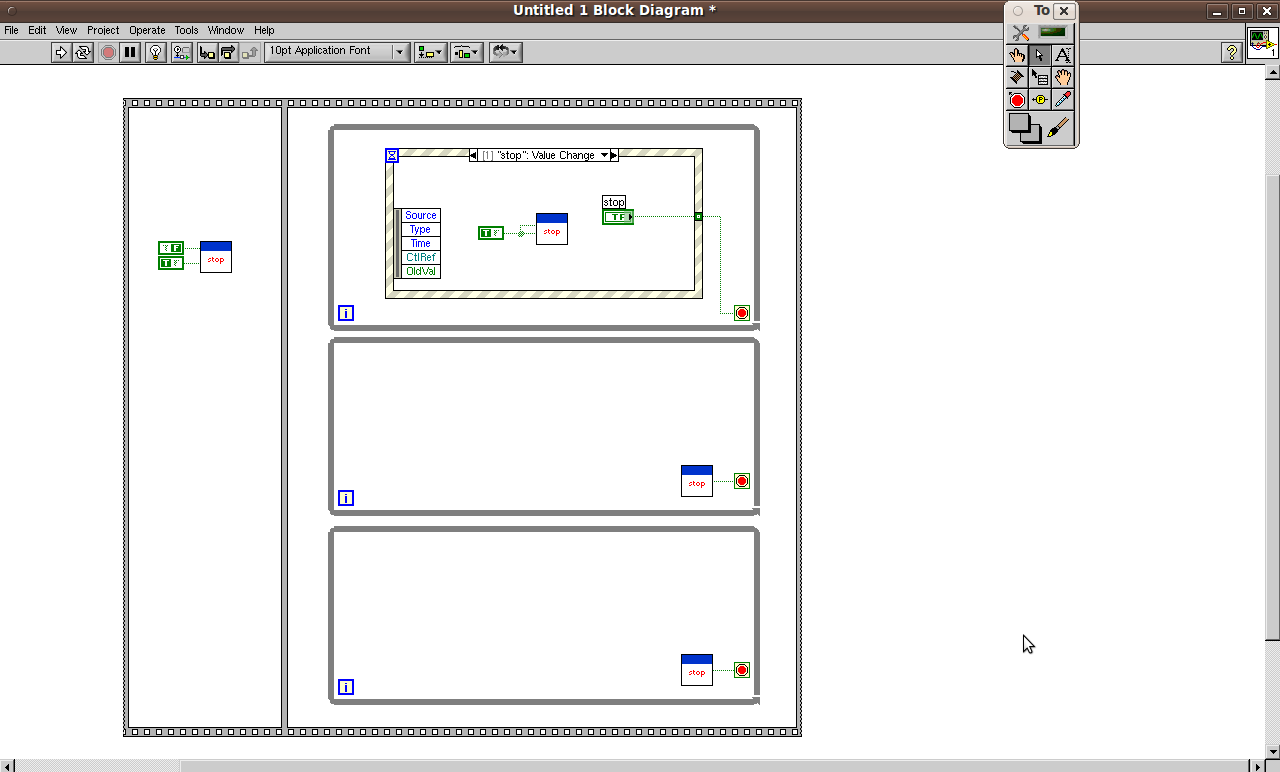
Task: Click the stop local variable in bottom loop
Action: pyautogui.click(x=697, y=670)
